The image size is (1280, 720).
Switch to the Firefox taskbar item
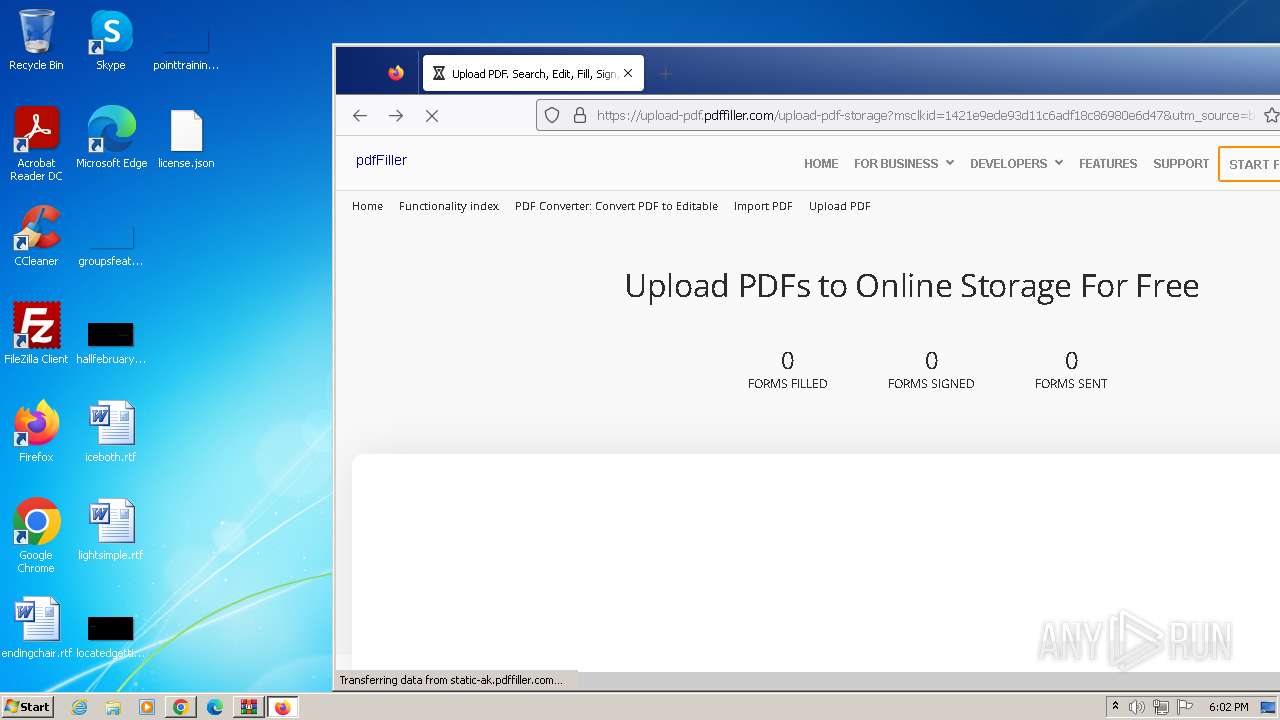pos(282,707)
